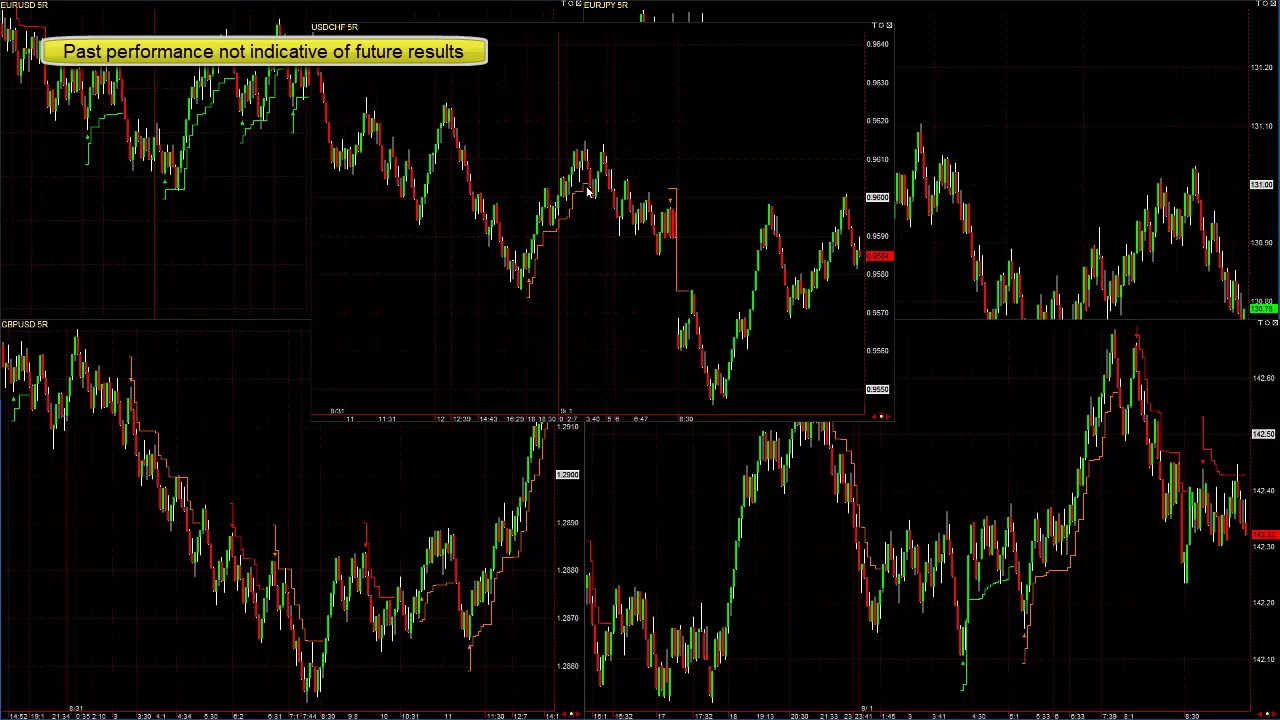
Task: Click the circle icon on EURUSD chart header
Action: [x=571, y=3]
